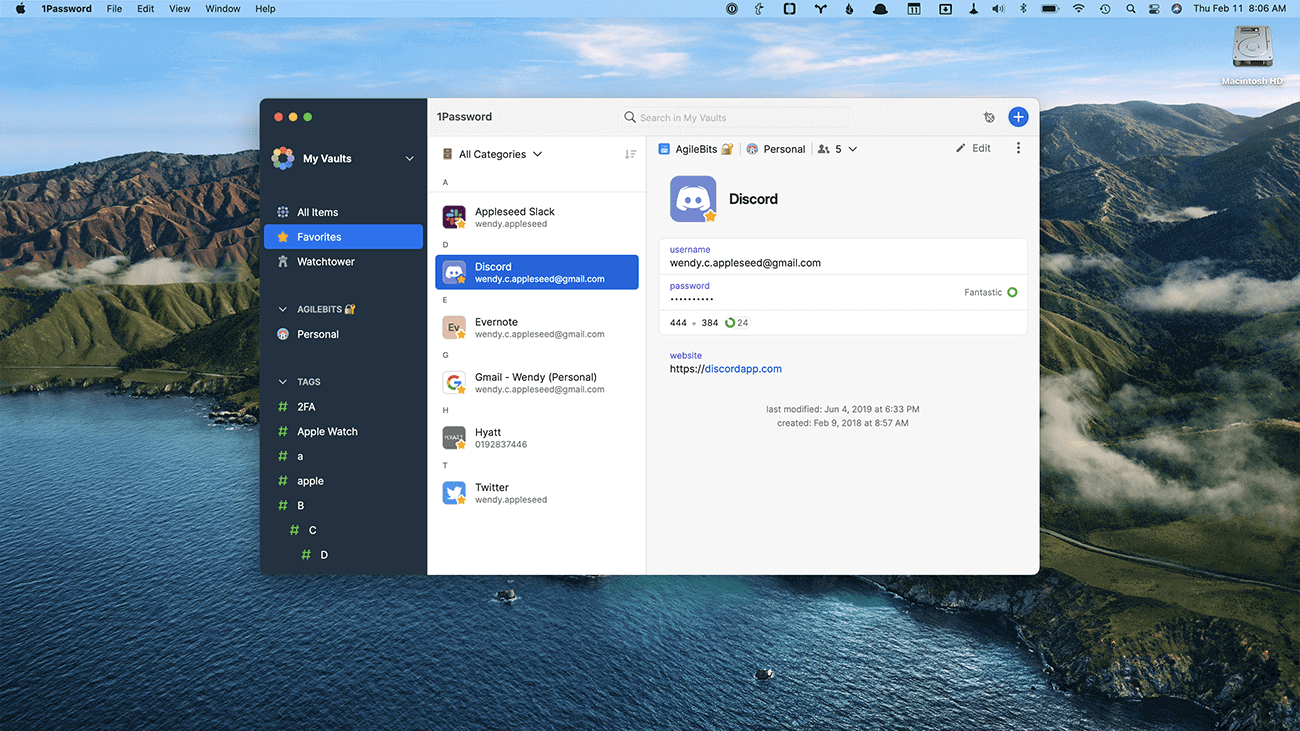
Task: Click the new item plus button
Action: pos(1018,116)
